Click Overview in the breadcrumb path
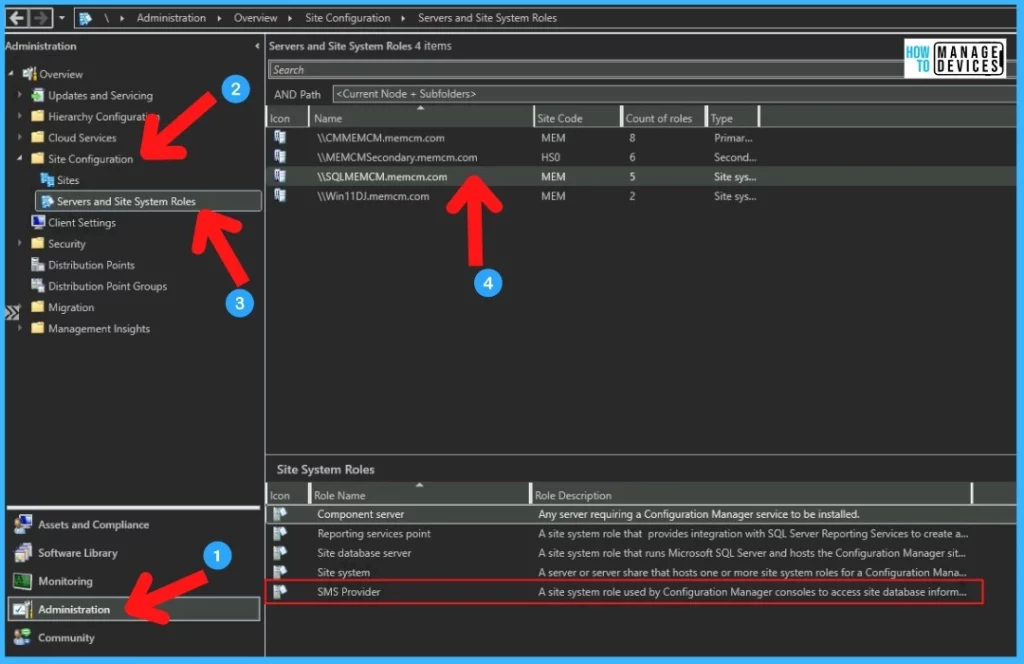1024x664 pixels. tap(255, 18)
